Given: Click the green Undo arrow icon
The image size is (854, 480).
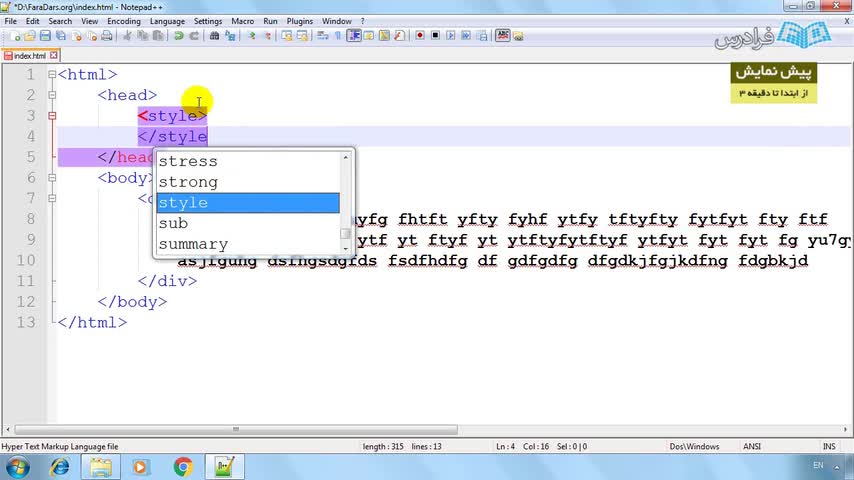Looking at the screenshot, I should [179, 36].
